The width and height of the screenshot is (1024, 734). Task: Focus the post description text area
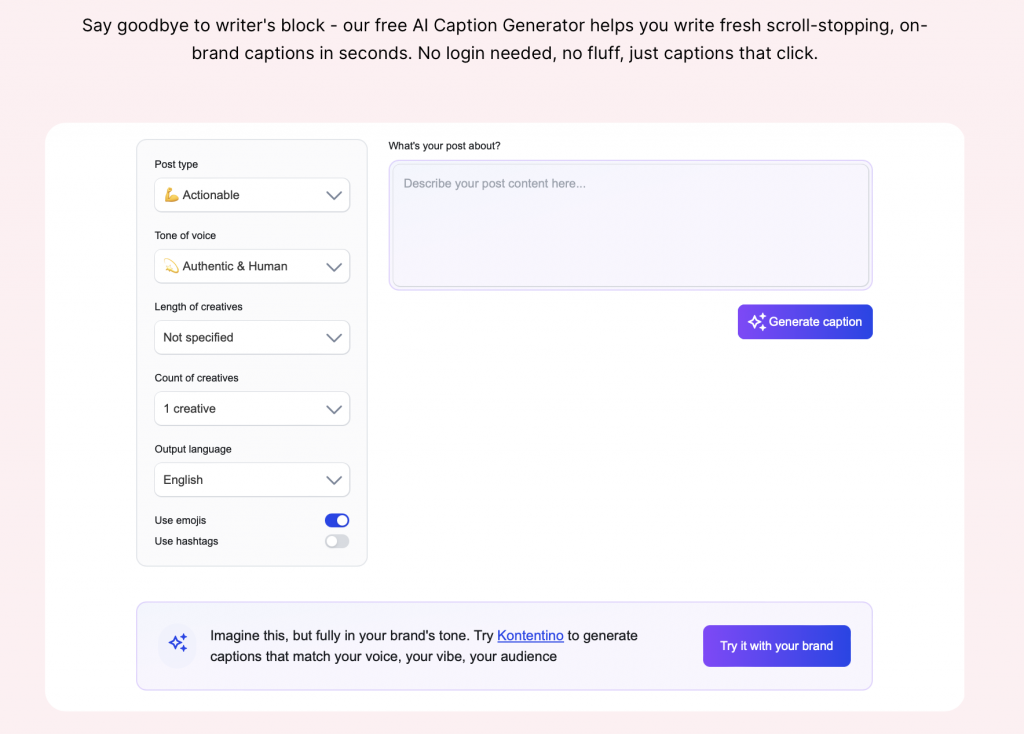pyautogui.click(x=630, y=225)
